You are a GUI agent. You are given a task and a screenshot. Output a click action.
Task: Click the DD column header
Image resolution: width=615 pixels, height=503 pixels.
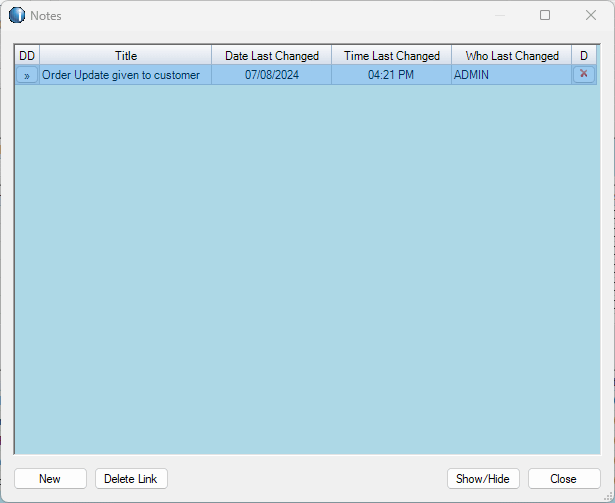pyautogui.click(x=27, y=56)
